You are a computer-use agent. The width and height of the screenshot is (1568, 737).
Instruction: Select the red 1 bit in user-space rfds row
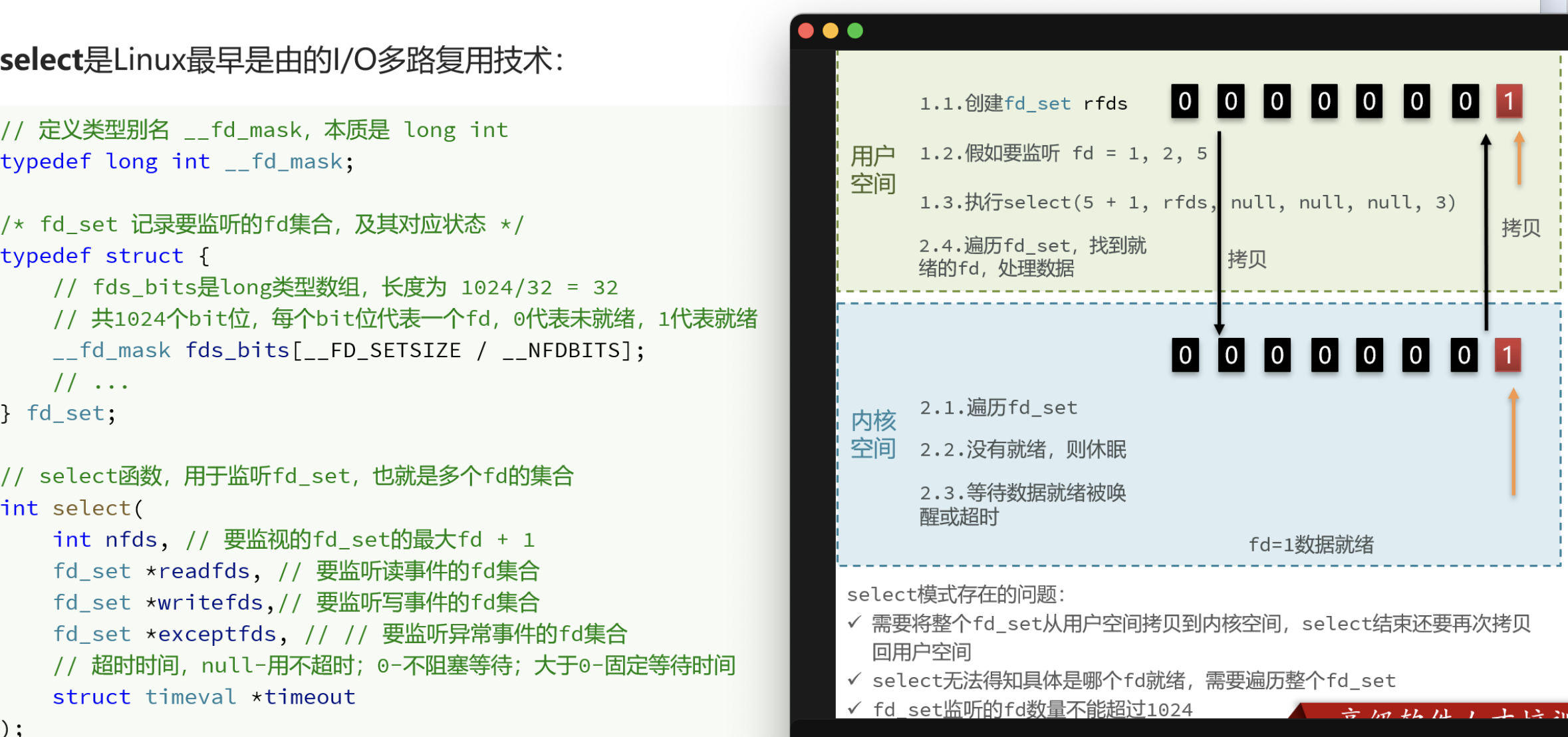click(x=1509, y=102)
